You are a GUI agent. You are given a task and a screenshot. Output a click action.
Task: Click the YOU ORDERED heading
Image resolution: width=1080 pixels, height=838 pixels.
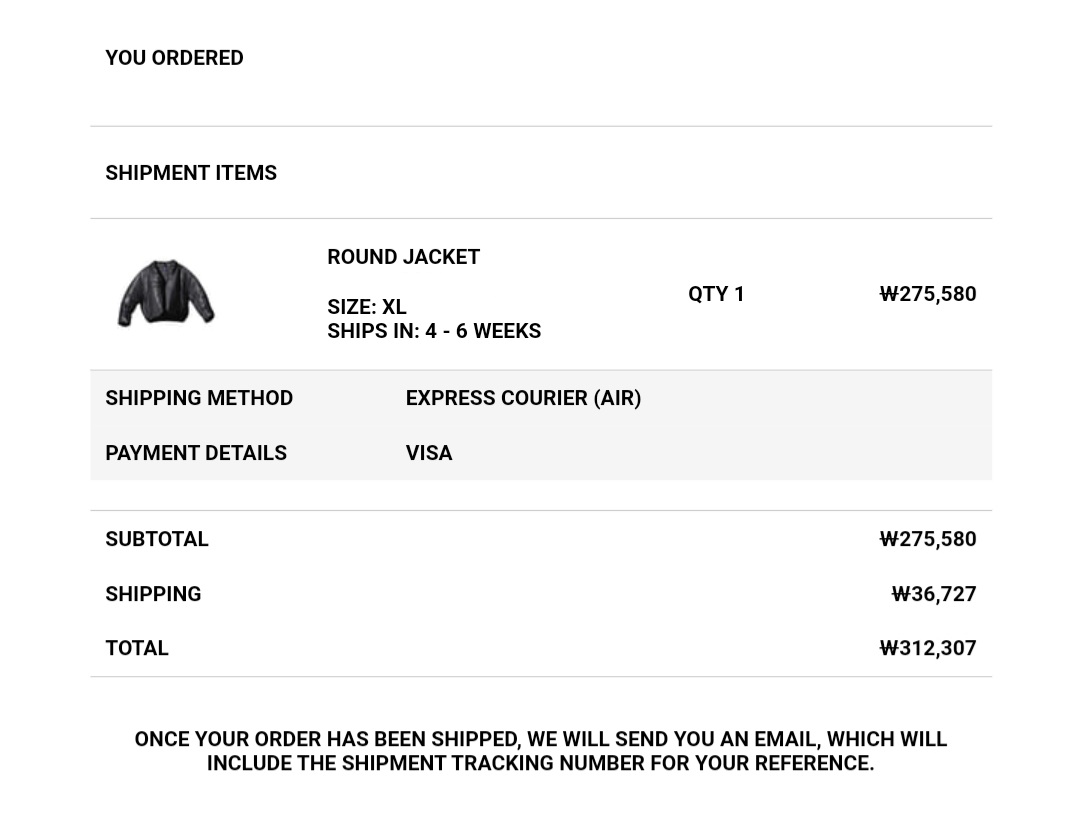[x=174, y=58]
